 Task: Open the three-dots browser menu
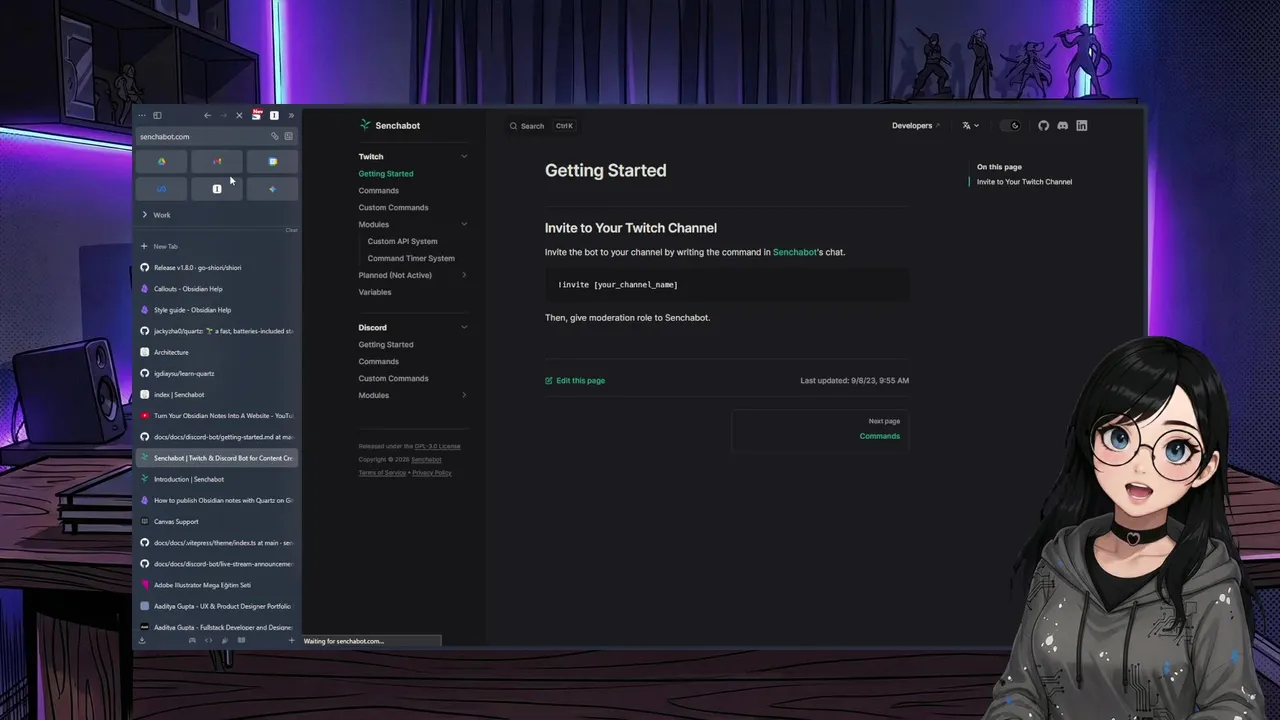pyautogui.click(x=142, y=115)
